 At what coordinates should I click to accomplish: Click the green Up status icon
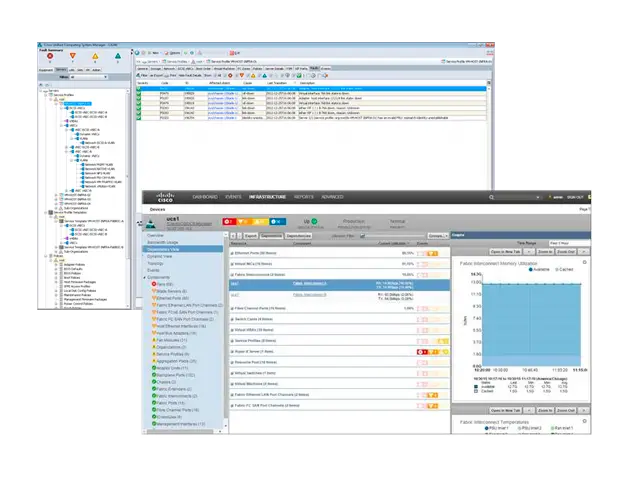pos(315,217)
